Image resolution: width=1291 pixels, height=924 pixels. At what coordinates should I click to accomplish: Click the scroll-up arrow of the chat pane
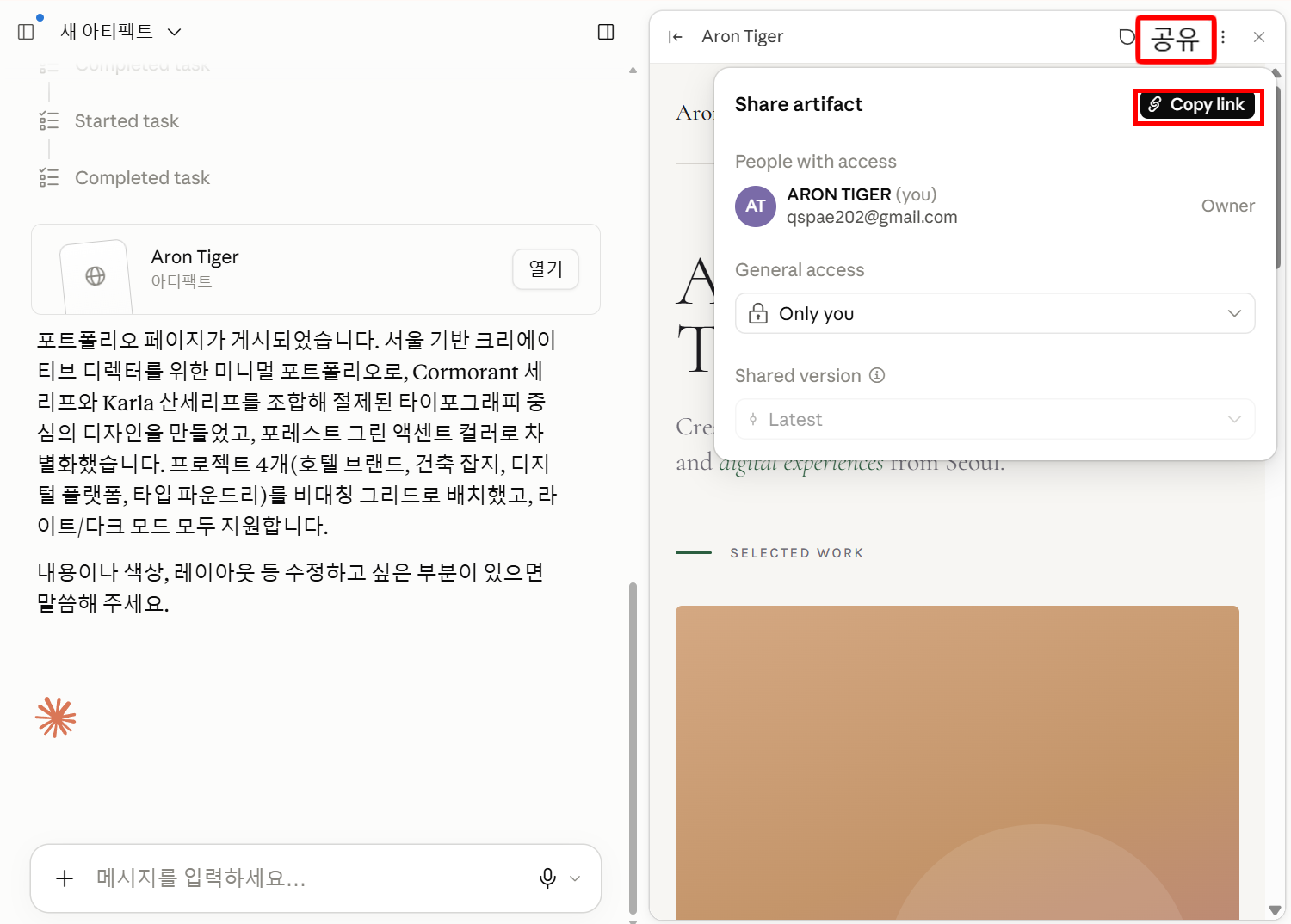(x=633, y=71)
